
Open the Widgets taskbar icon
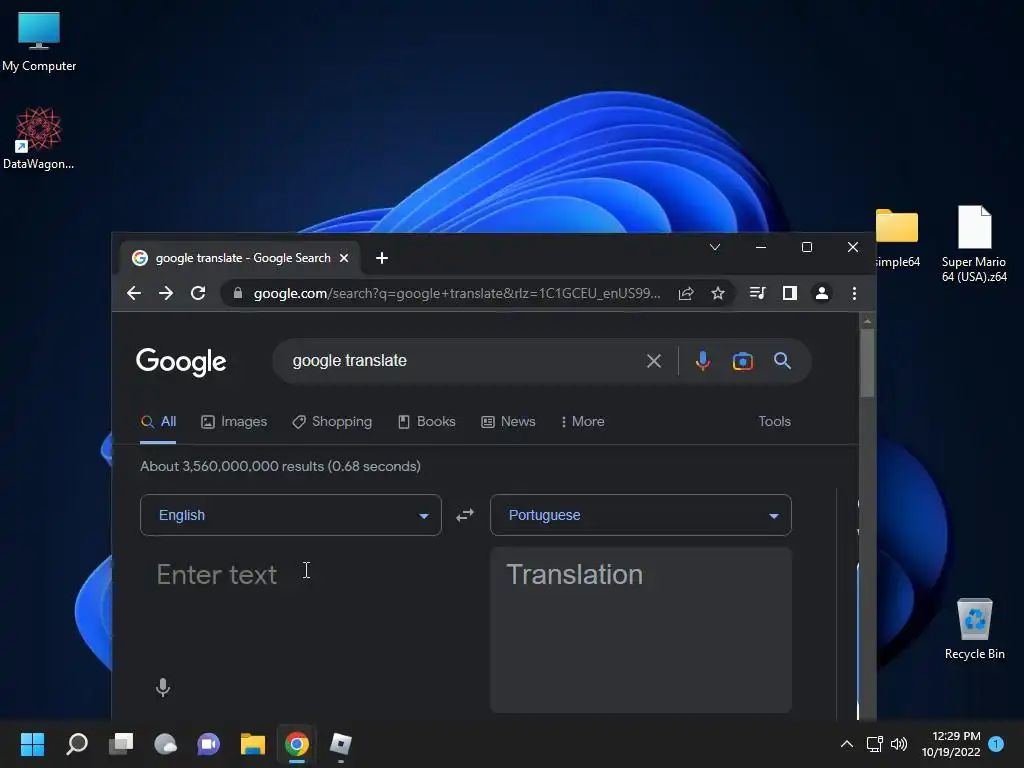tap(165, 744)
